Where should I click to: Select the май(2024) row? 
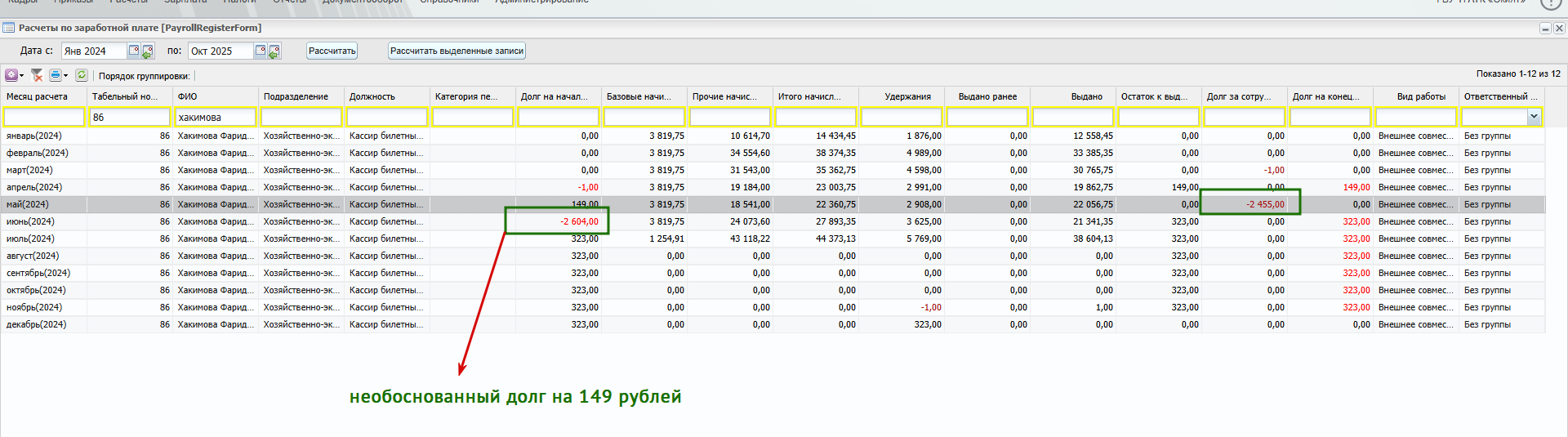click(773, 204)
